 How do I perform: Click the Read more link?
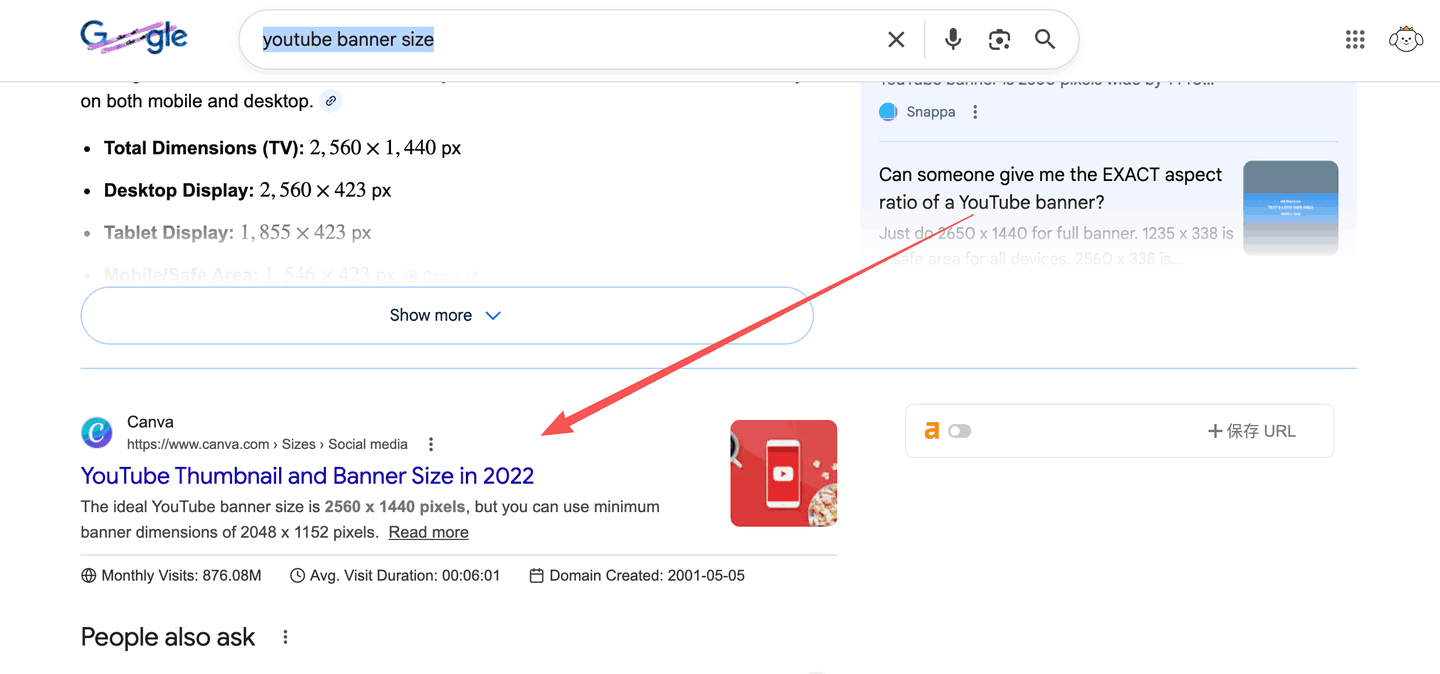coord(428,532)
